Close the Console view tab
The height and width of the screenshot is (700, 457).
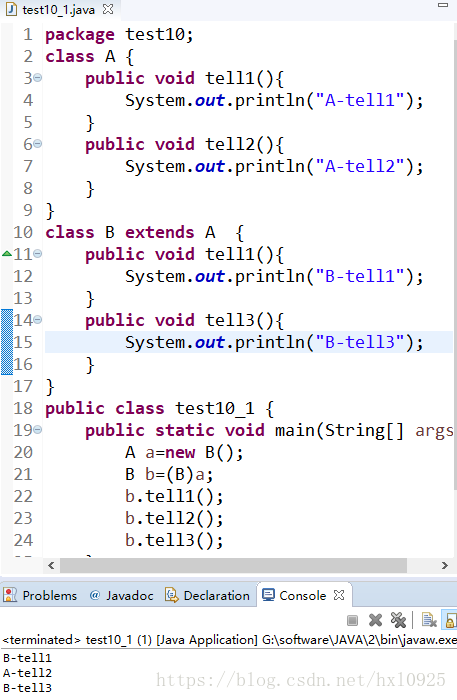click(x=339, y=595)
